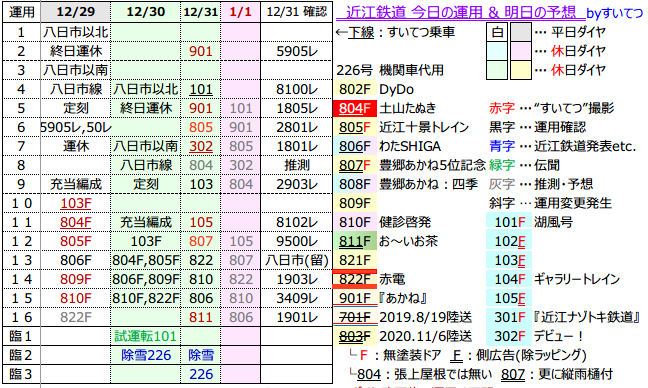Image resolution: width=648 pixels, height=388 pixels.
Task: Click the 8102レ confirmation cell
Action: click(x=297, y=222)
